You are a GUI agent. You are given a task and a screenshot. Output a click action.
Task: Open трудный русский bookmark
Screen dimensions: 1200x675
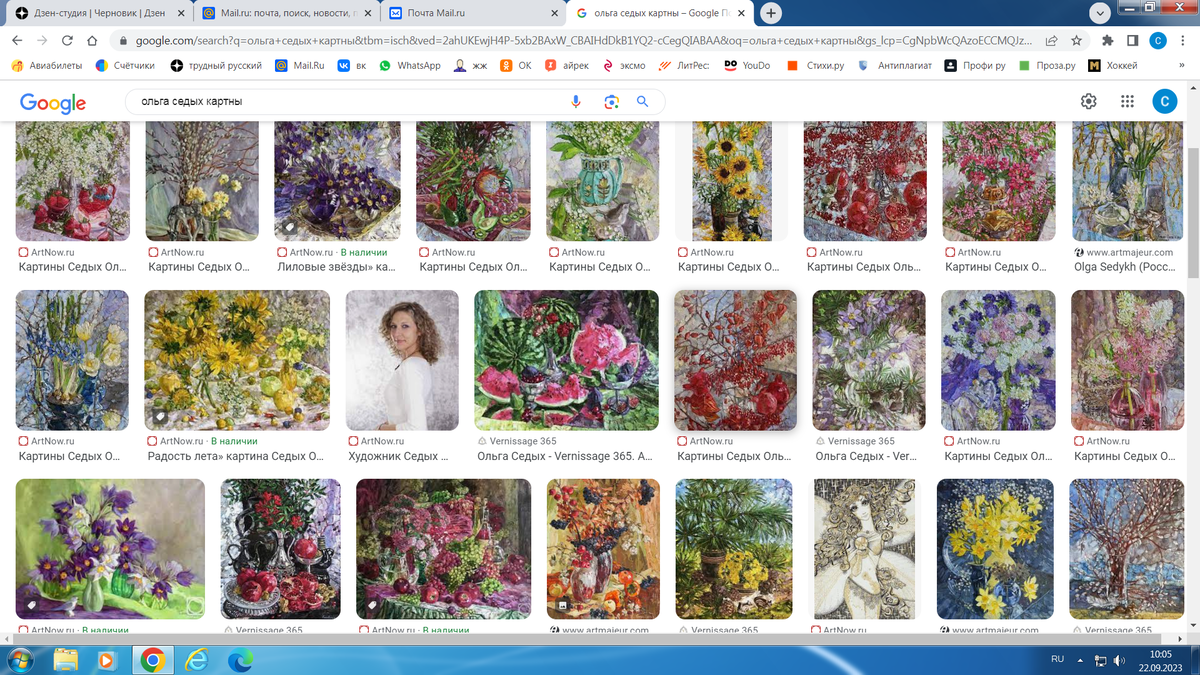216,65
